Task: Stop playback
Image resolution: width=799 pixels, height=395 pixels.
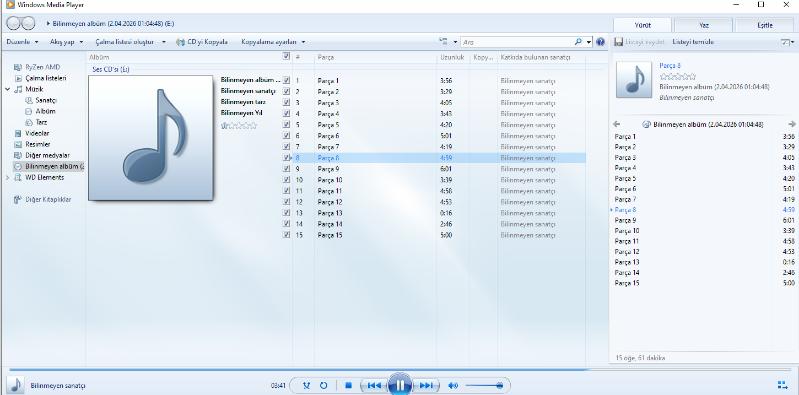Action: click(349, 385)
